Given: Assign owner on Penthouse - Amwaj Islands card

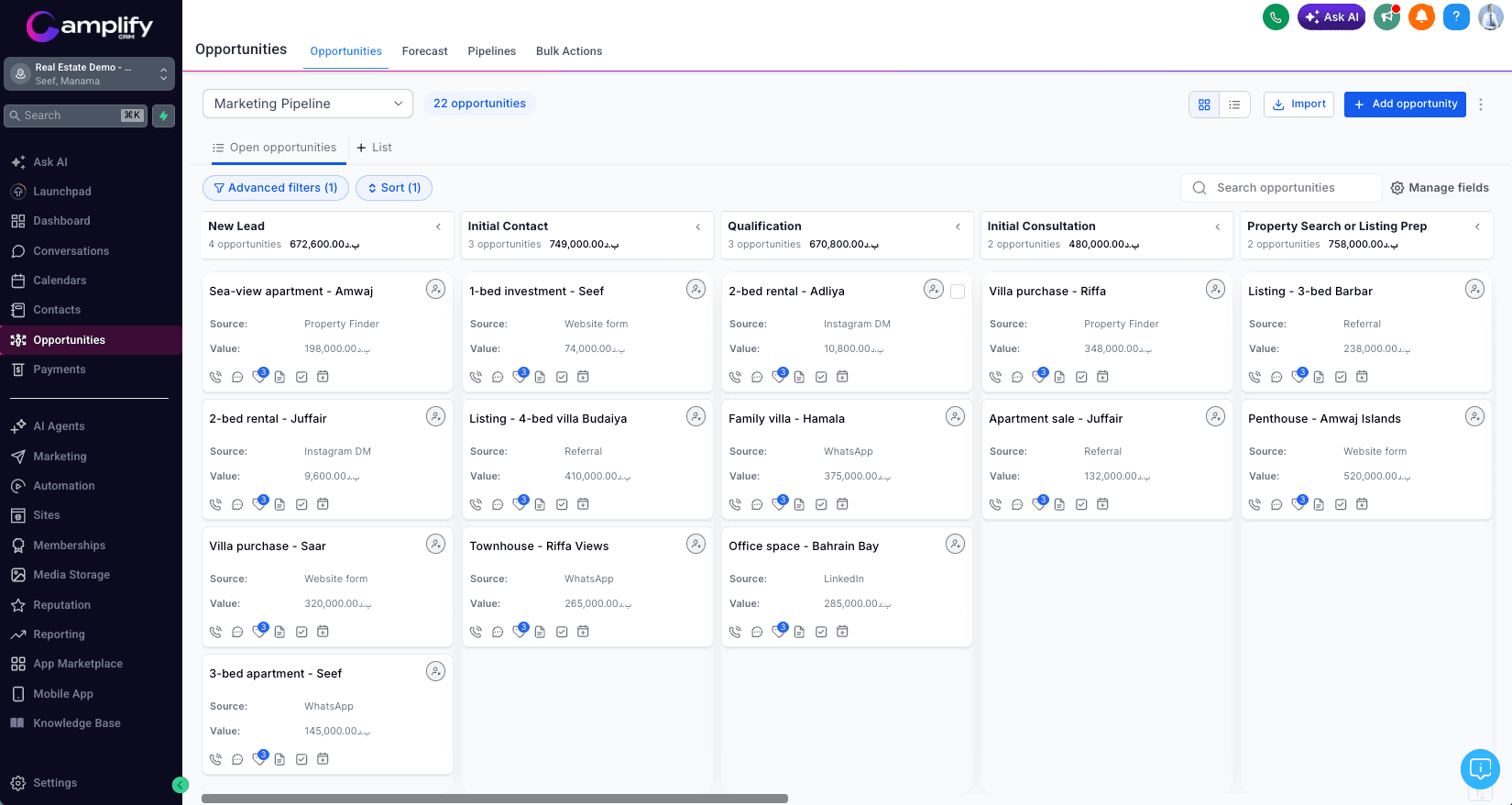Looking at the screenshot, I should [x=1474, y=416].
